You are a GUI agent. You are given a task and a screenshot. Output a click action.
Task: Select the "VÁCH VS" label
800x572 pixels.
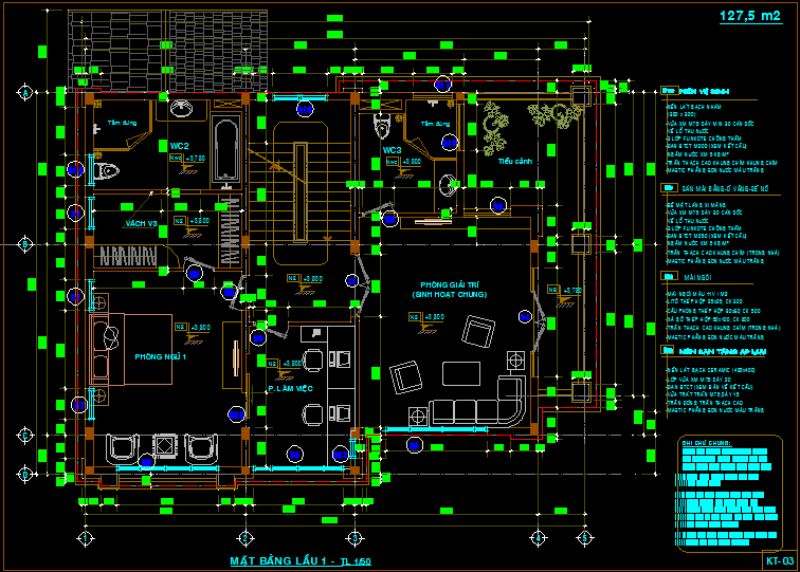click(x=142, y=223)
